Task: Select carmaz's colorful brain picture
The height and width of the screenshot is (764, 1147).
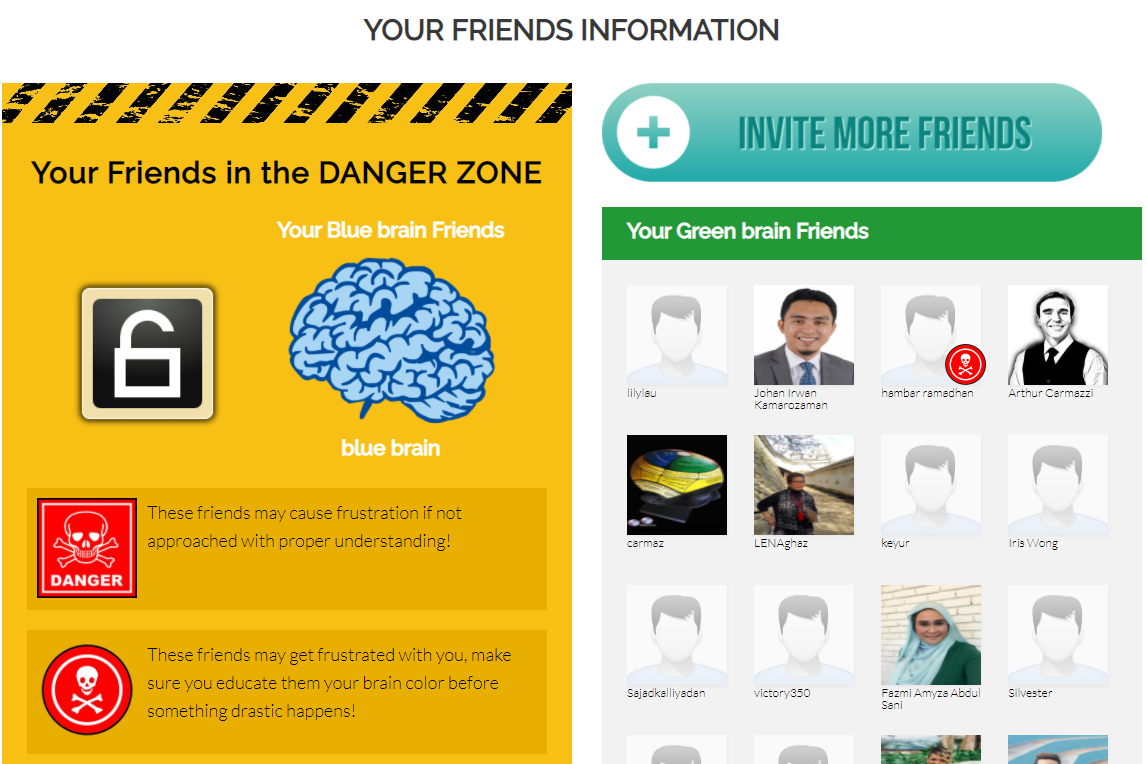Action: pyautogui.click(x=677, y=485)
